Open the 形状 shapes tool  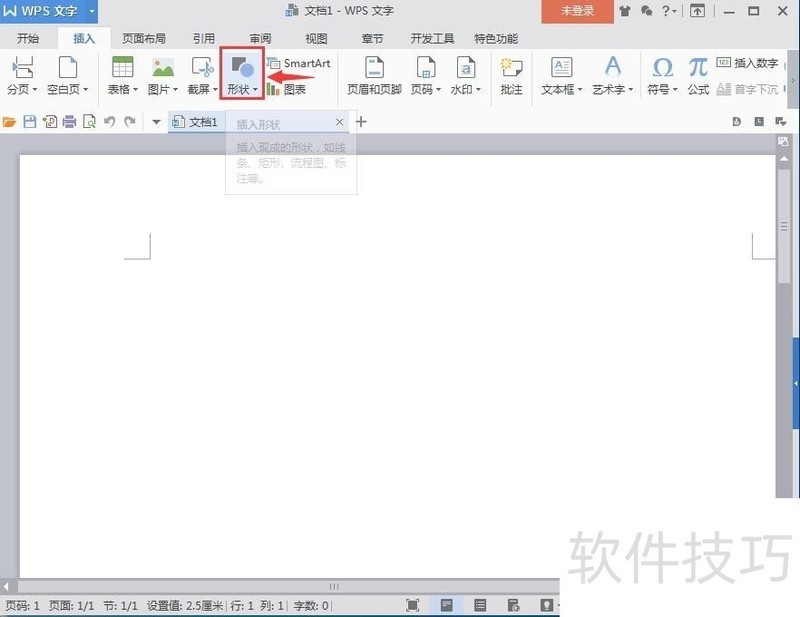pyautogui.click(x=242, y=74)
